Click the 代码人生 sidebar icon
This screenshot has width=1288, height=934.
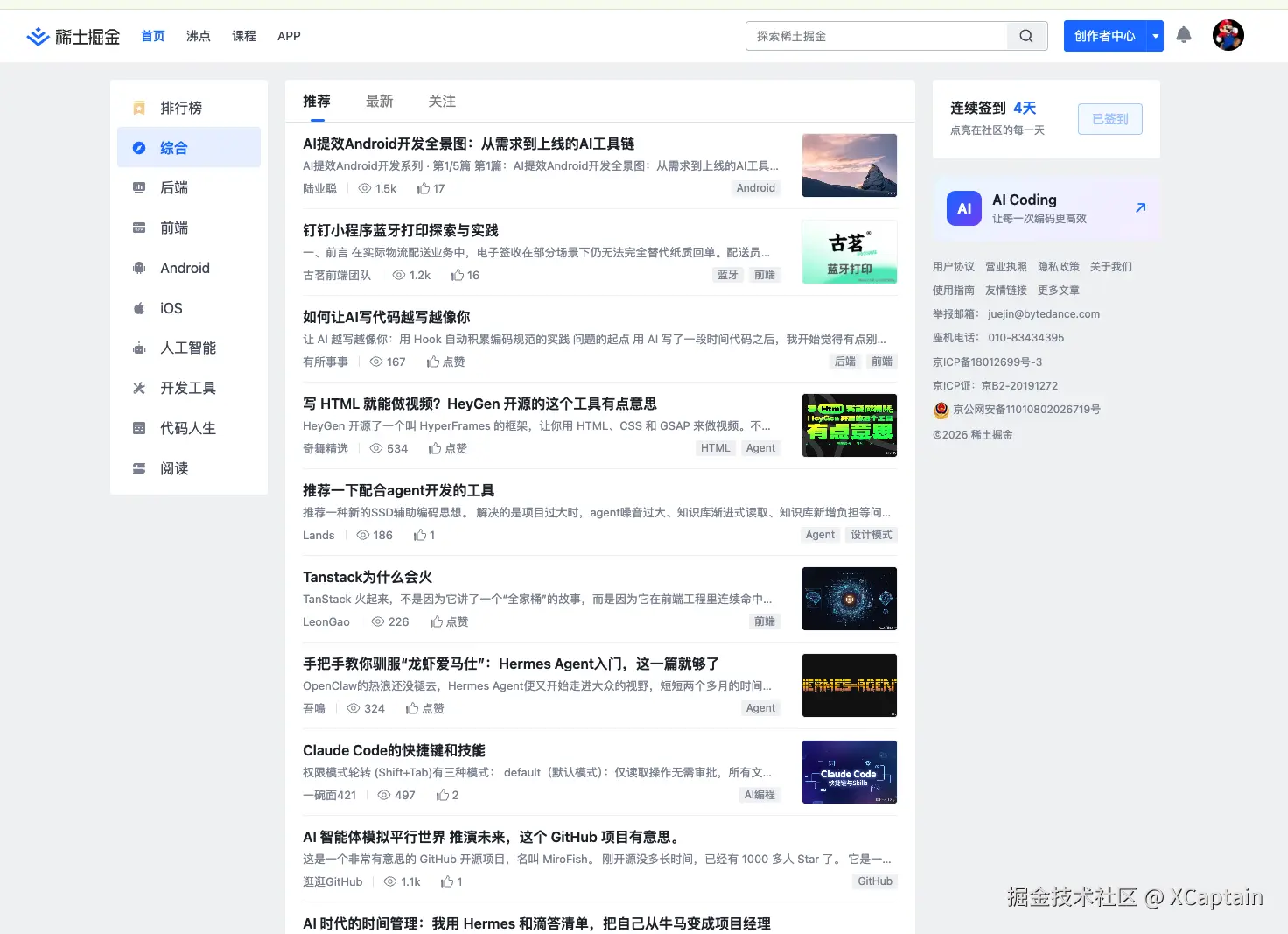(139, 428)
